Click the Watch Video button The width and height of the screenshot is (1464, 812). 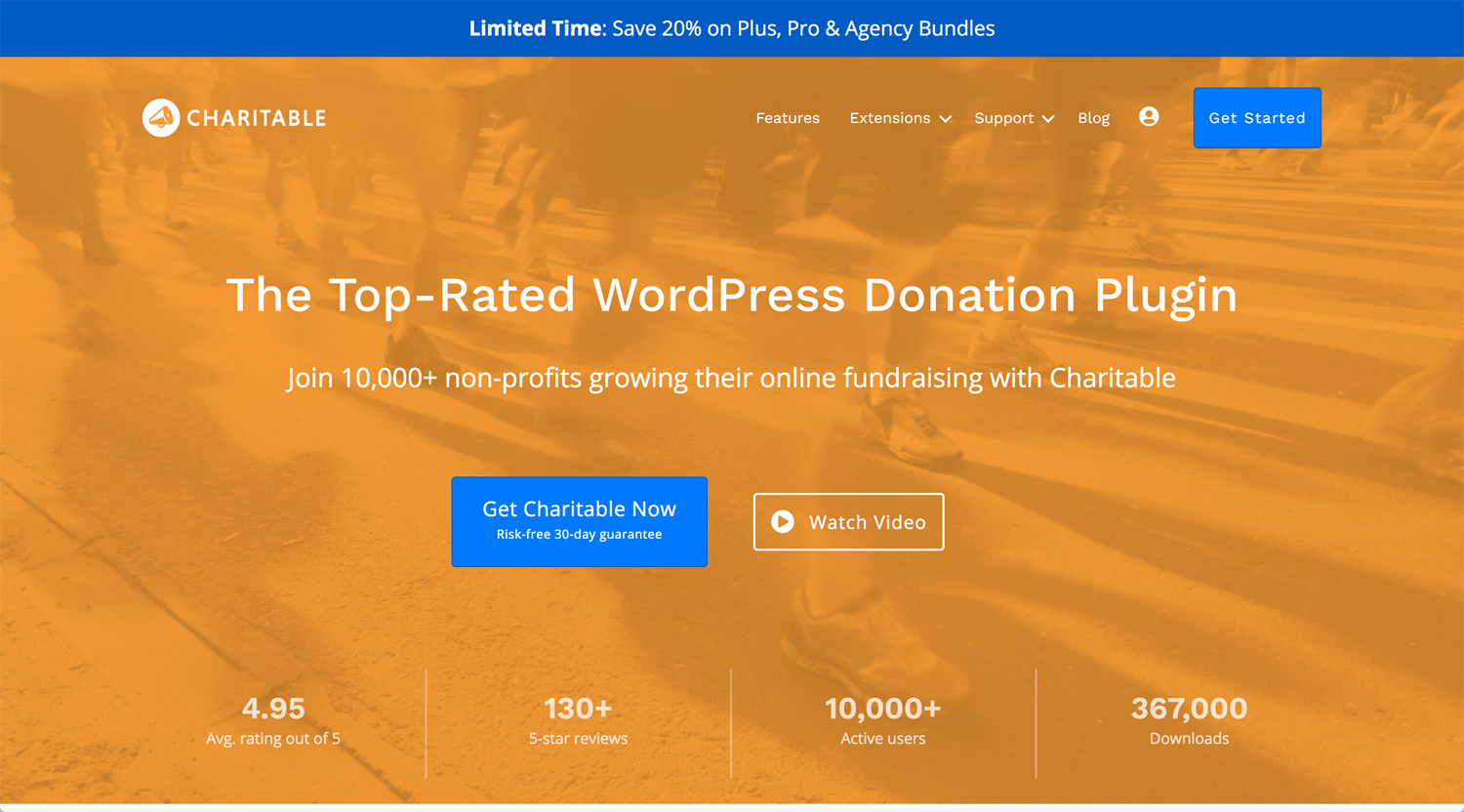(x=849, y=522)
